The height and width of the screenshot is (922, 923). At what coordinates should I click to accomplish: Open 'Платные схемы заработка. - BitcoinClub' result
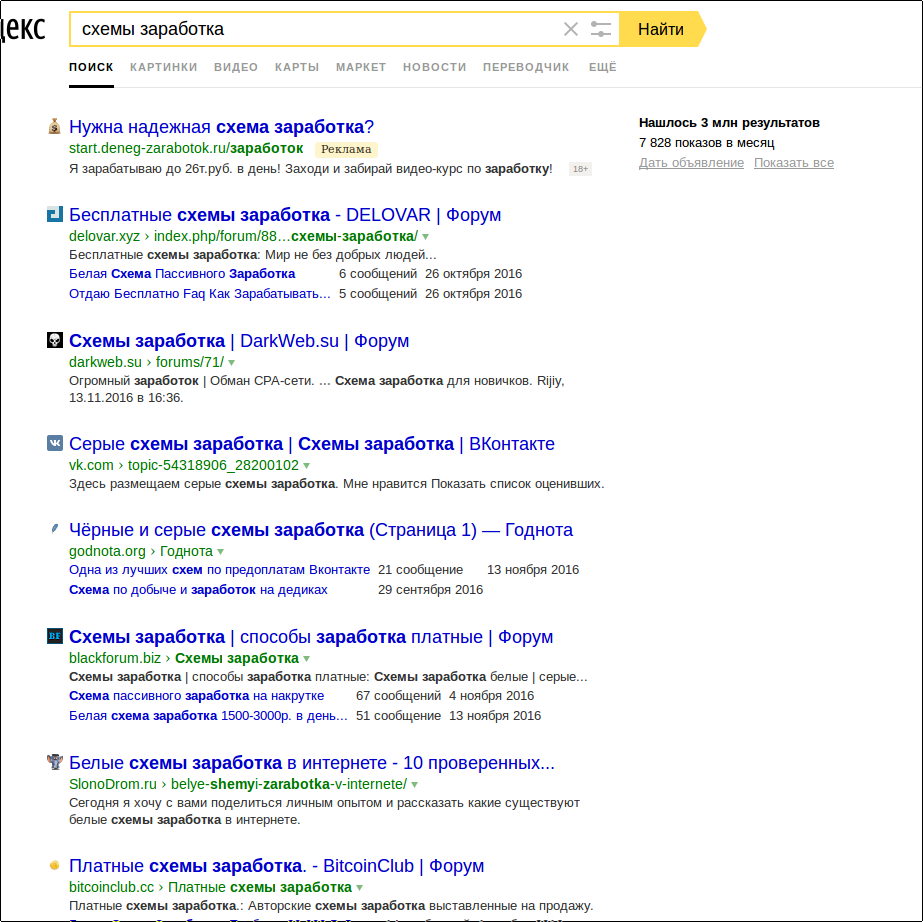277,866
